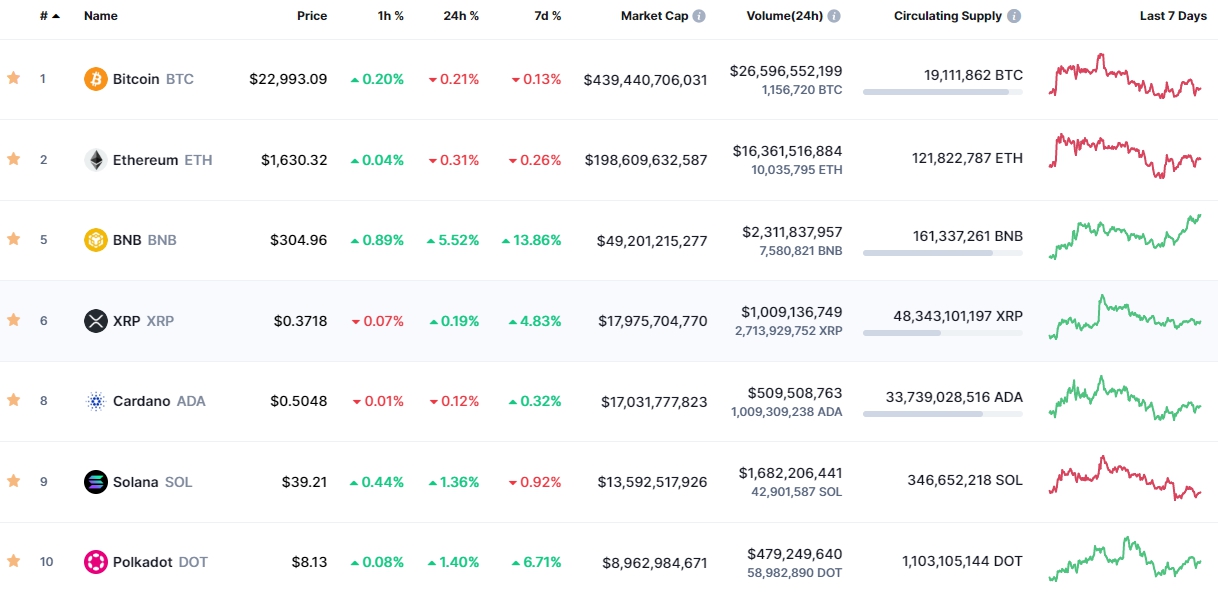Toggle the watchlist star for Cardano
This screenshot has width=1218, height=599.
(x=13, y=400)
